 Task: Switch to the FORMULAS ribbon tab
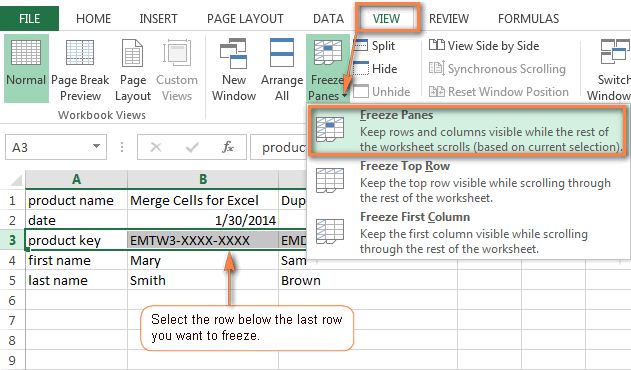[x=528, y=19]
